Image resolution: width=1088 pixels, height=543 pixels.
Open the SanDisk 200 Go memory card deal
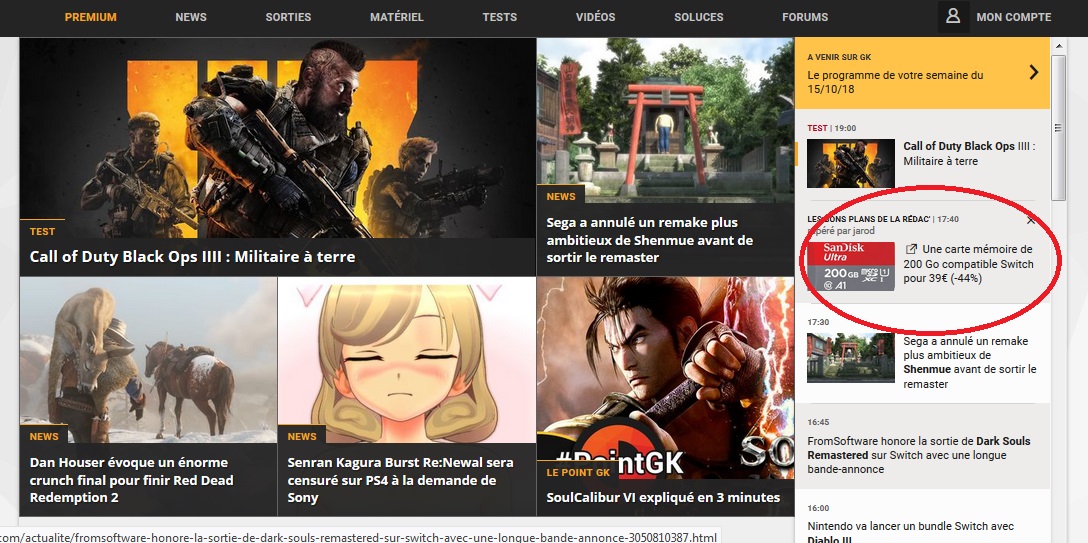(x=969, y=264)
